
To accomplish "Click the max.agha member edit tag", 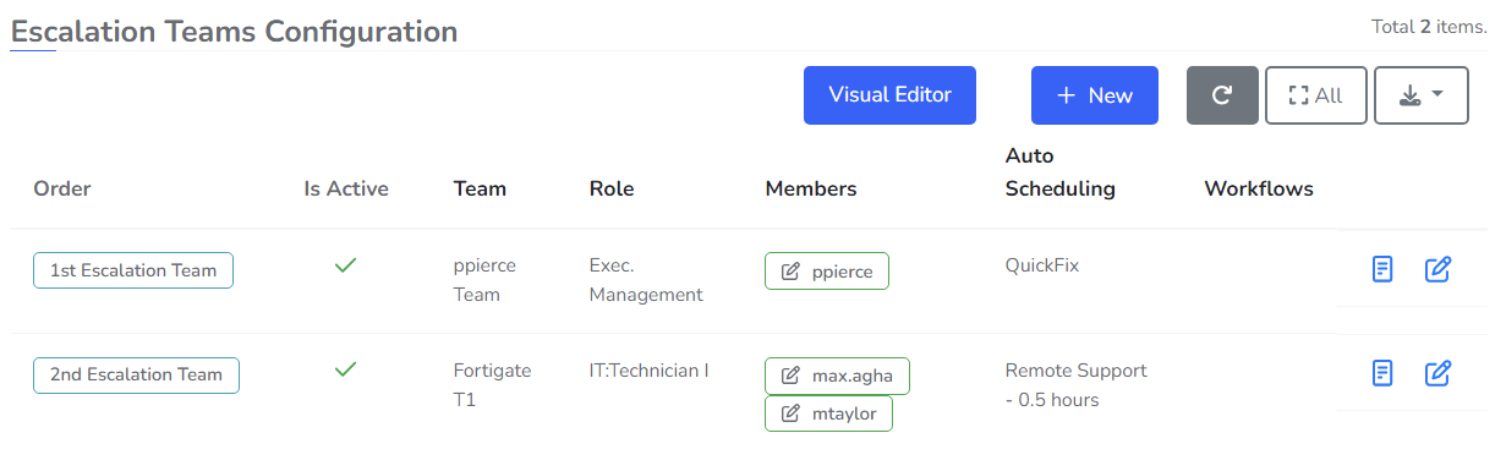I will [837, 376].
